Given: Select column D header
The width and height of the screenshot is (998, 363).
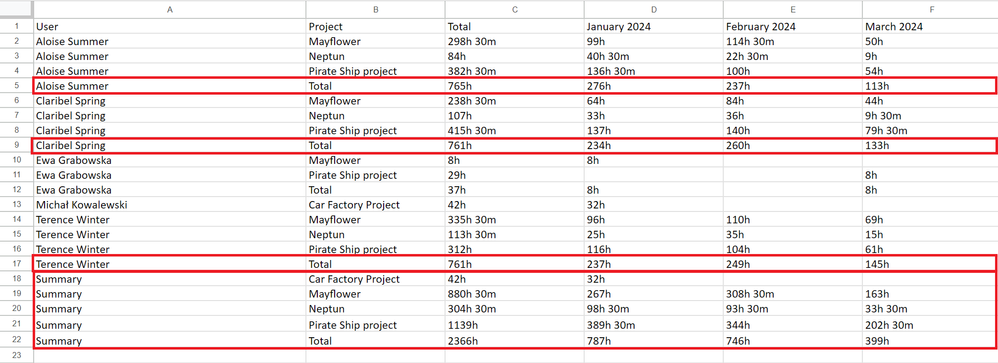Looking at the screenshot, I should coord(654,10).
